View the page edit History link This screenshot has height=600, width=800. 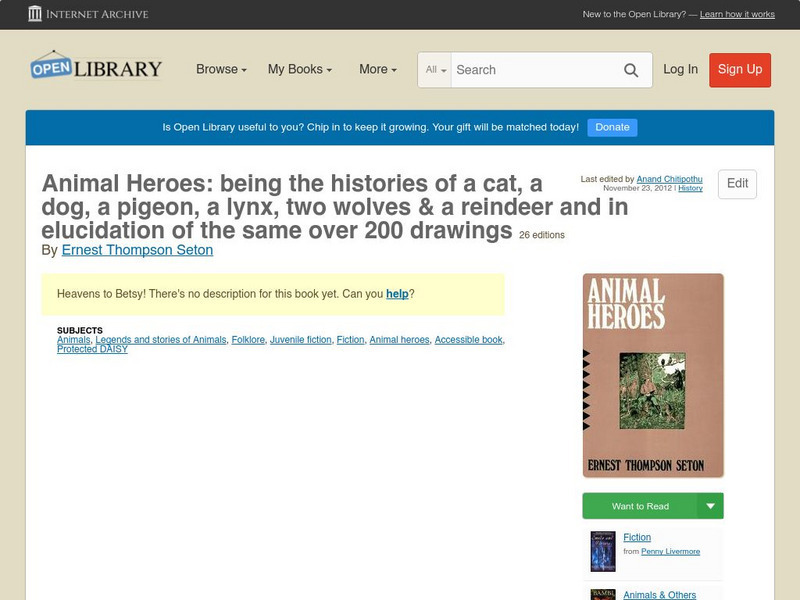click(690, 188)
